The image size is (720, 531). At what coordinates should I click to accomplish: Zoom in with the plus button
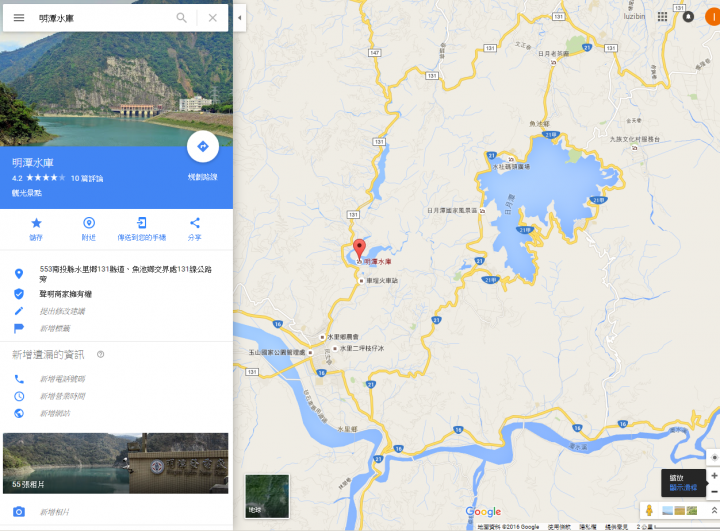(714, 475)
